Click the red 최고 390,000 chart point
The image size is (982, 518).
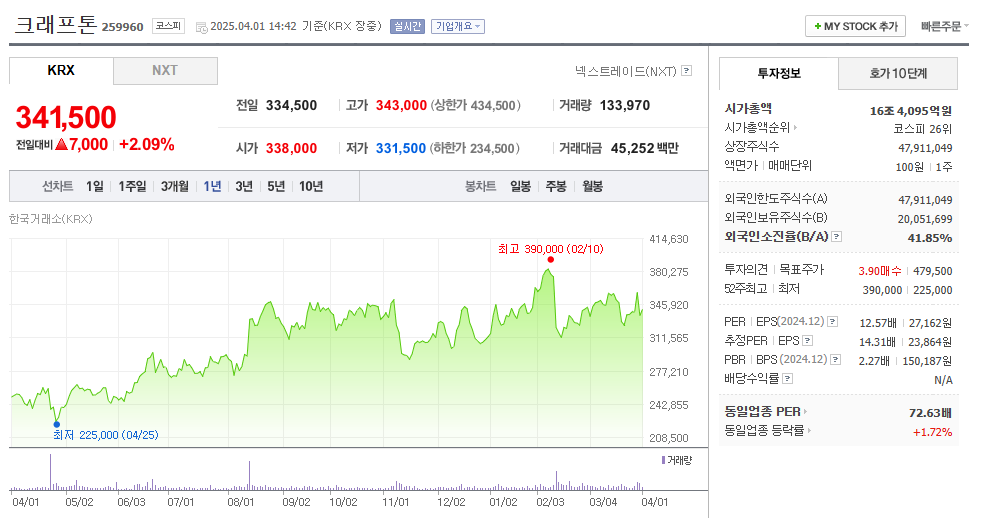[x=550, y=259]
